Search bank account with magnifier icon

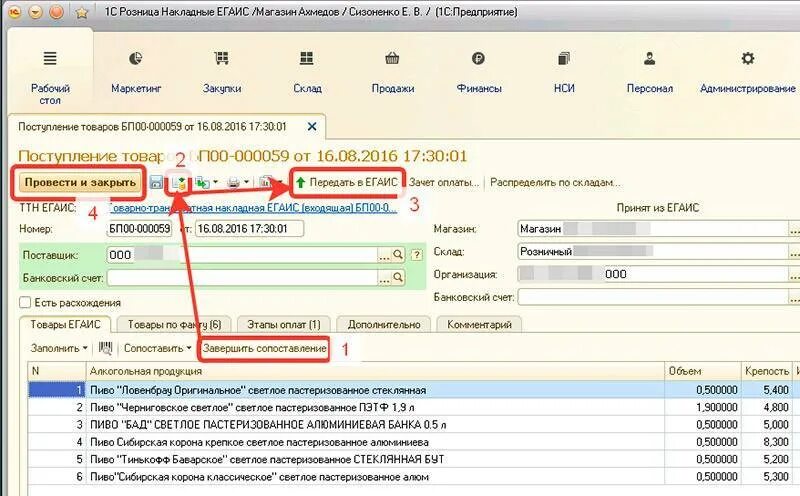pyautogui.click(x=398, y=278)
